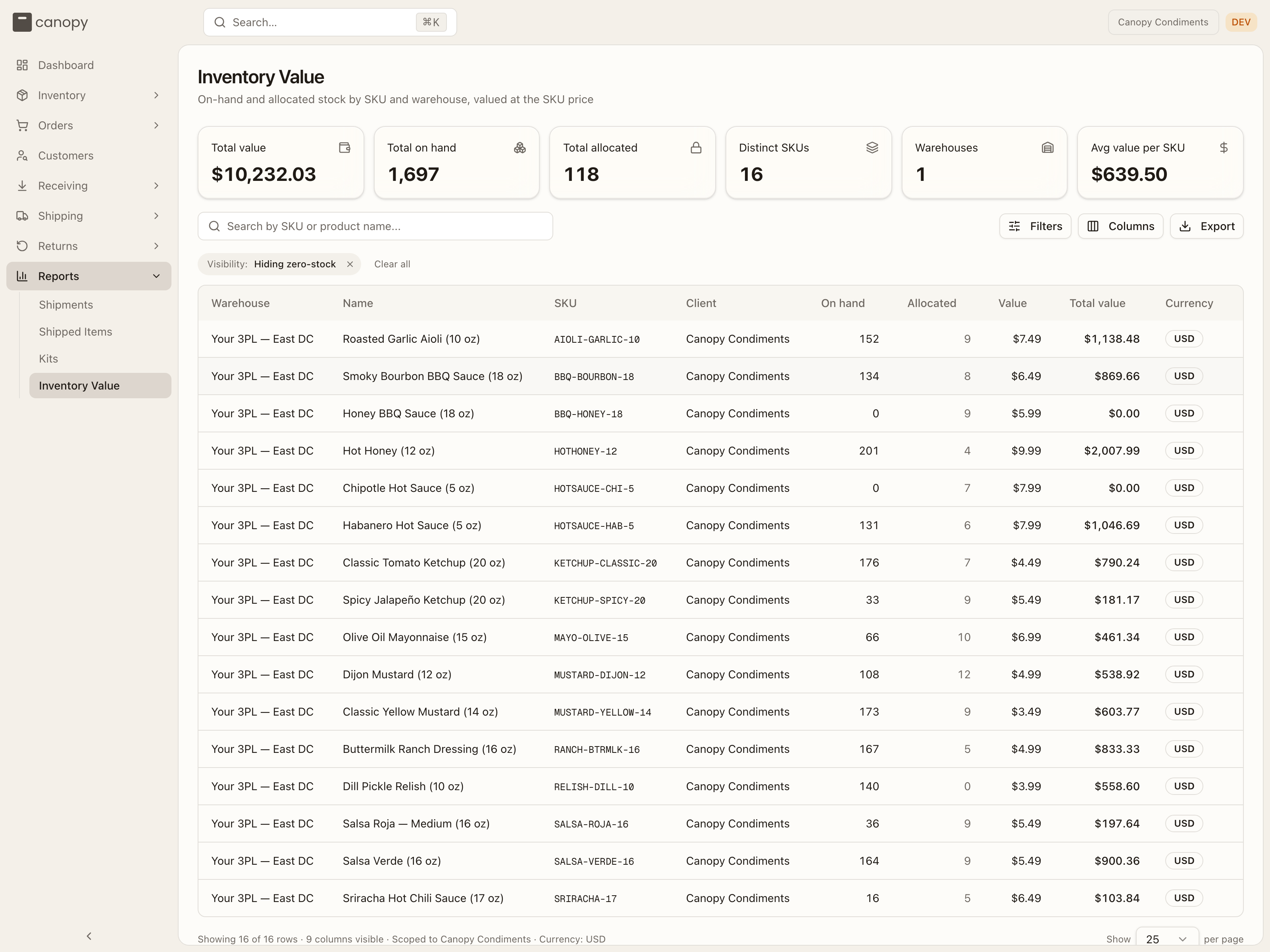The image size is (1270, 952).
Task: Focus the global Search field
Action: [330, 22]
